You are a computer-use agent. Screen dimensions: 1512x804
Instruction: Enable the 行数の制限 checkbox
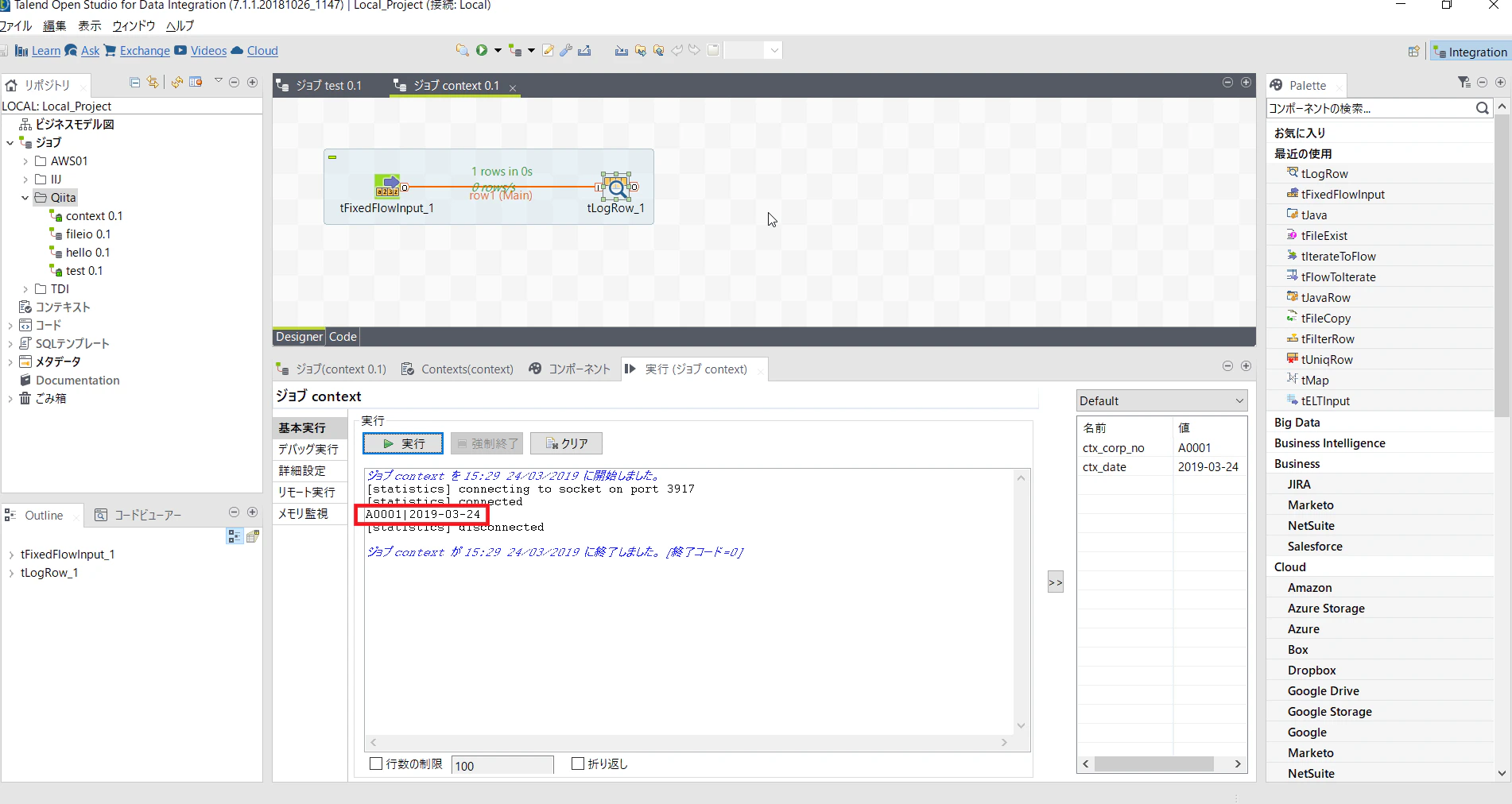(x=376, y=763)
